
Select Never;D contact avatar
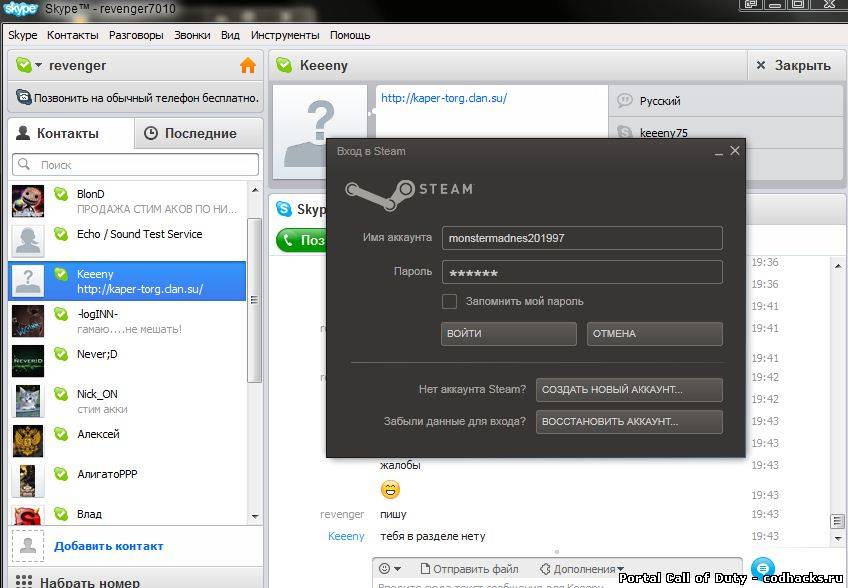28,361
